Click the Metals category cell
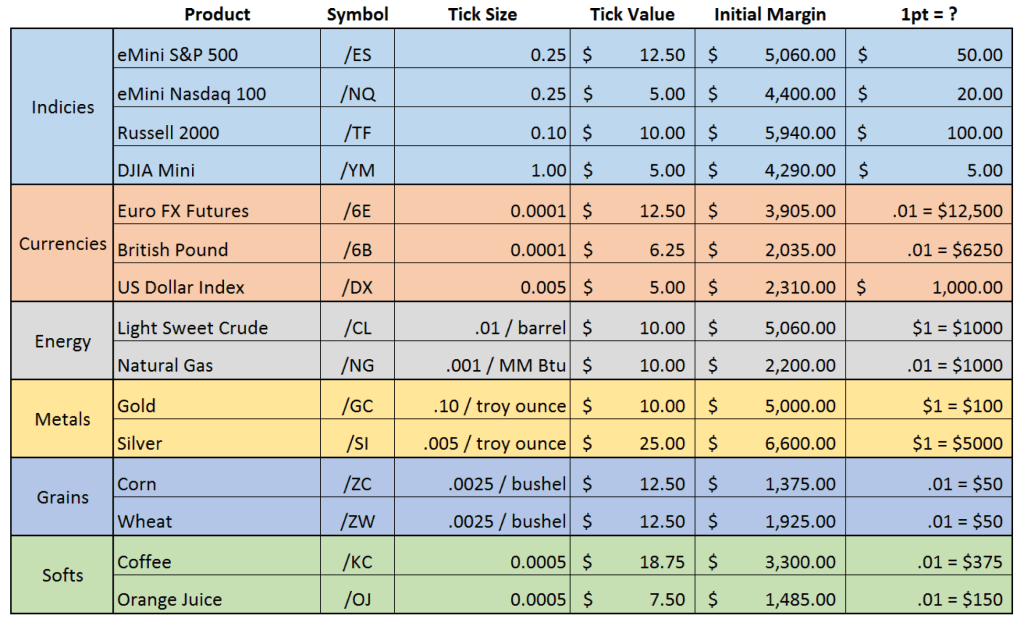This screenshot has height=623, width=1024. [63, 419]
